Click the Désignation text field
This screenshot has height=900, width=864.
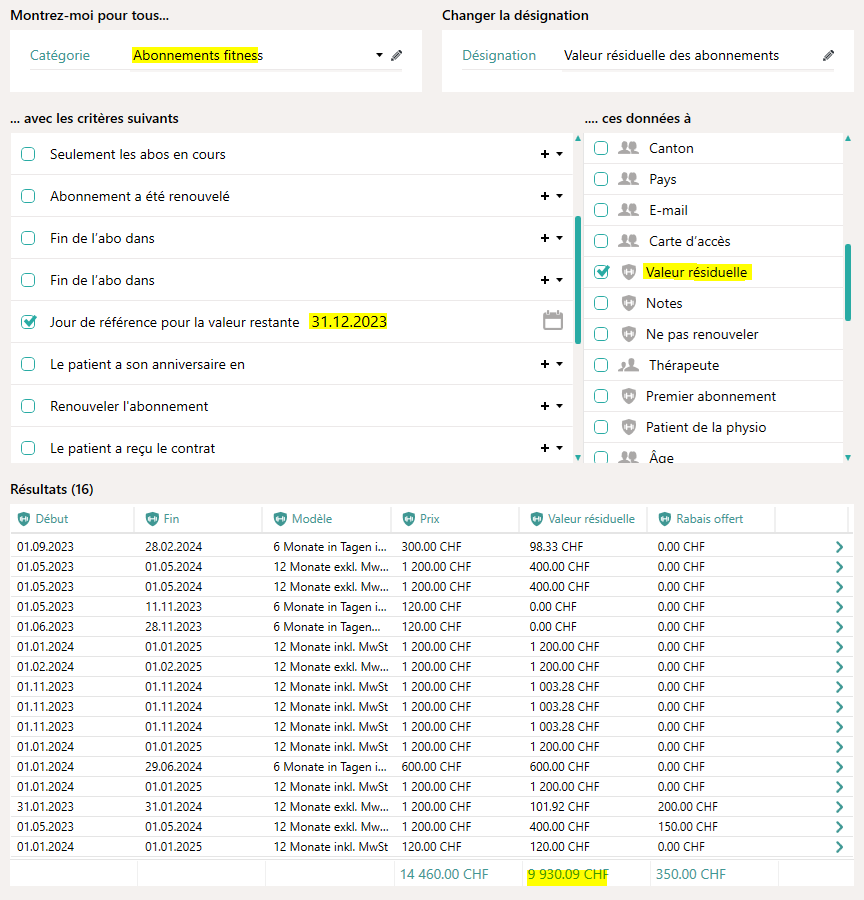click(x=690, y=56)
